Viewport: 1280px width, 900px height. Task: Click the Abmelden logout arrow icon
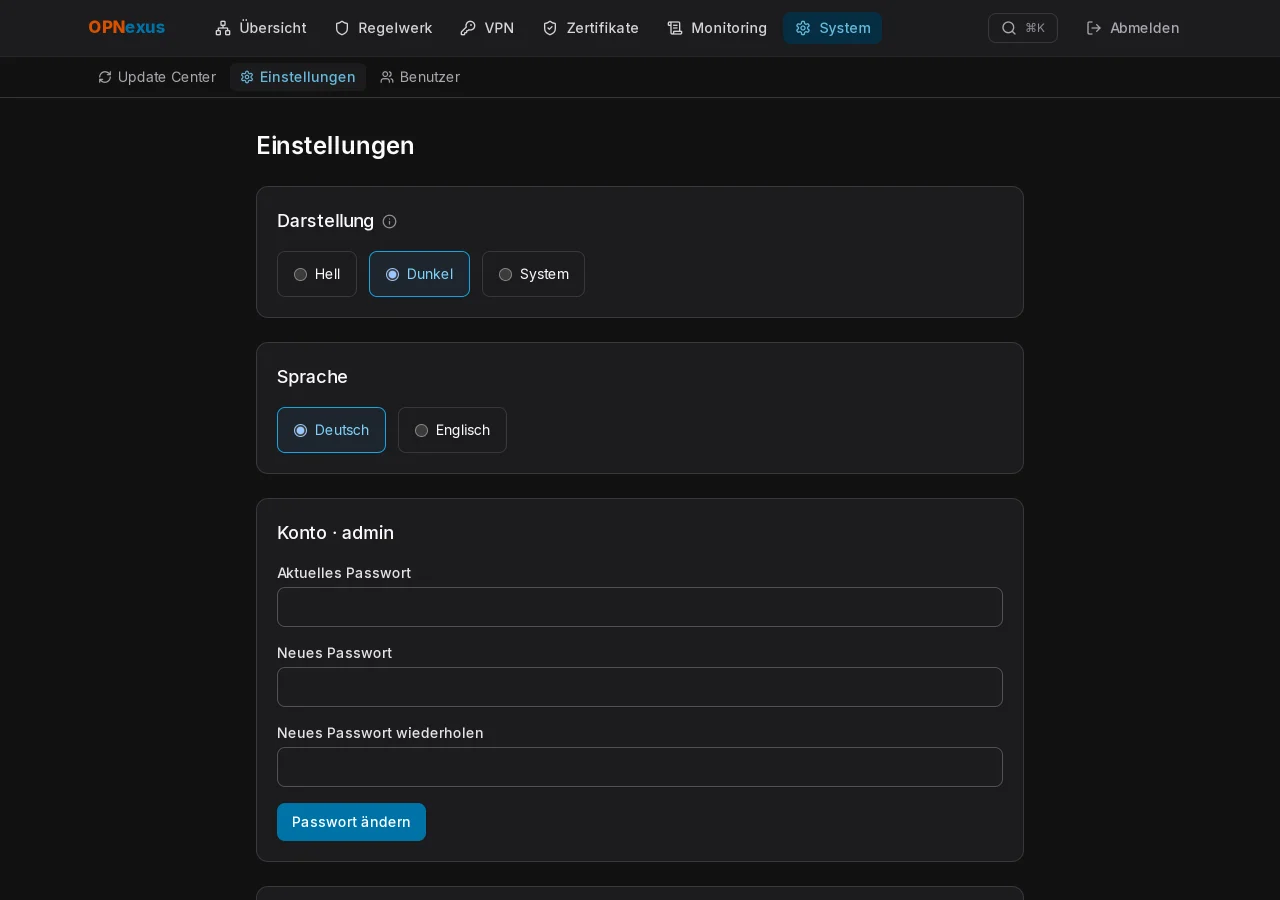coord(1094,28)
